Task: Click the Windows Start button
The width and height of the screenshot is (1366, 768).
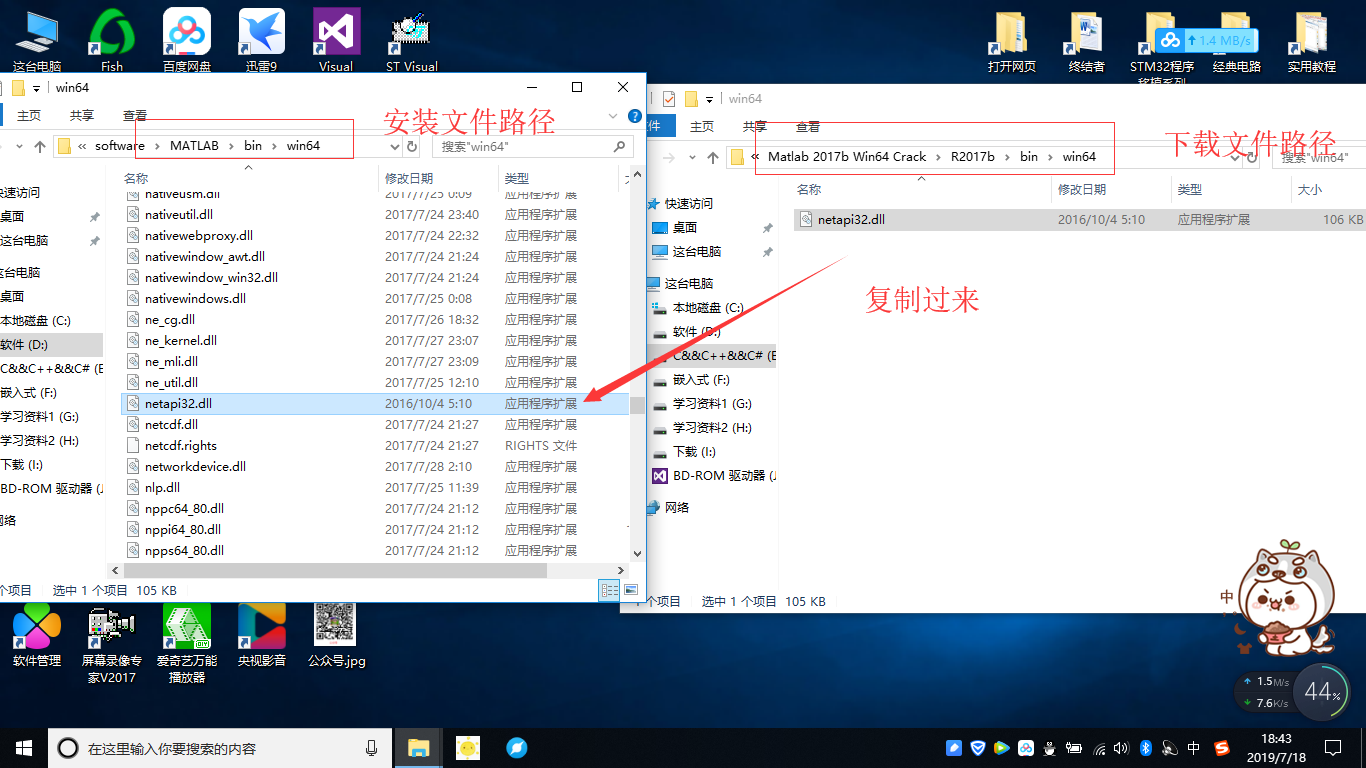Action: click(23, 747)
